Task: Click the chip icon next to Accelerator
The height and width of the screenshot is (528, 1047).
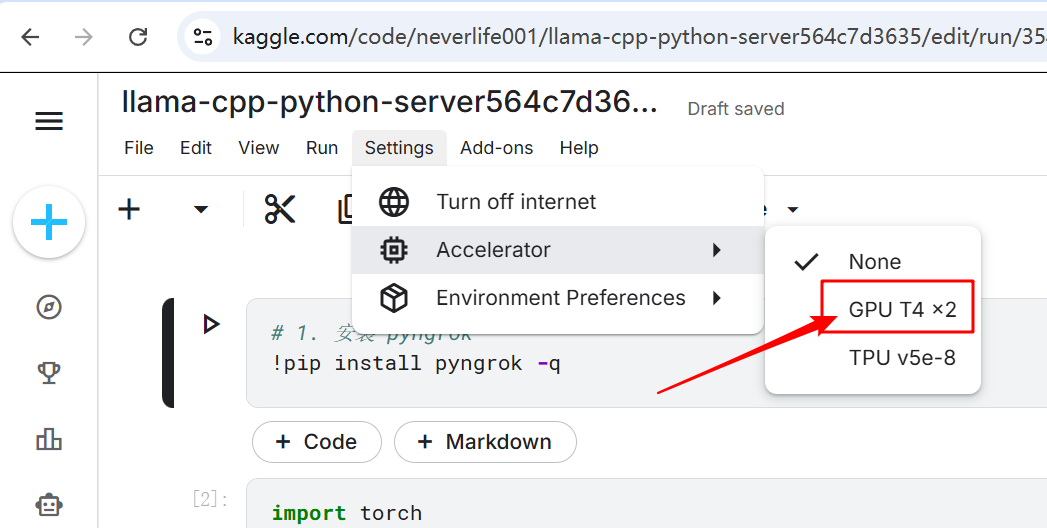Action: click(394, 250)
